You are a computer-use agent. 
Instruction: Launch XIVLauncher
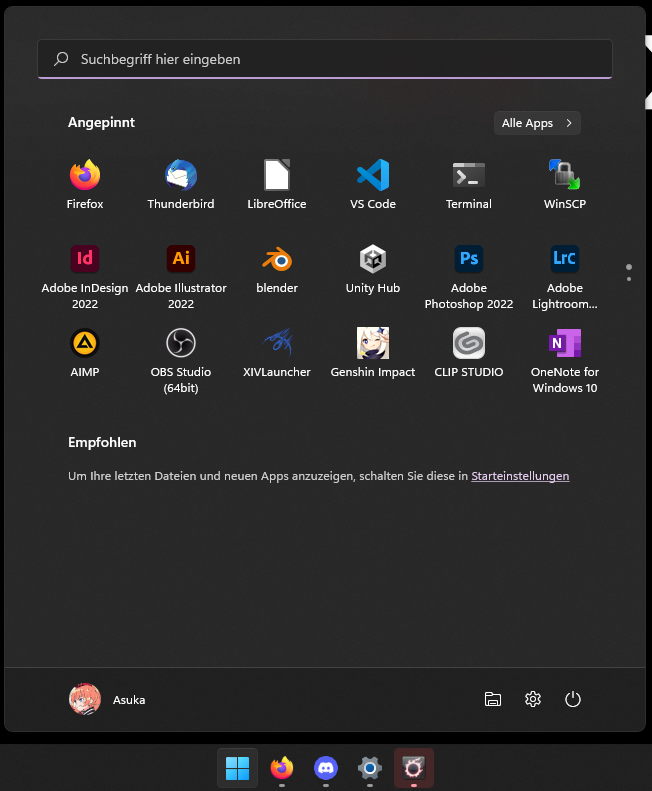point(277,353)
